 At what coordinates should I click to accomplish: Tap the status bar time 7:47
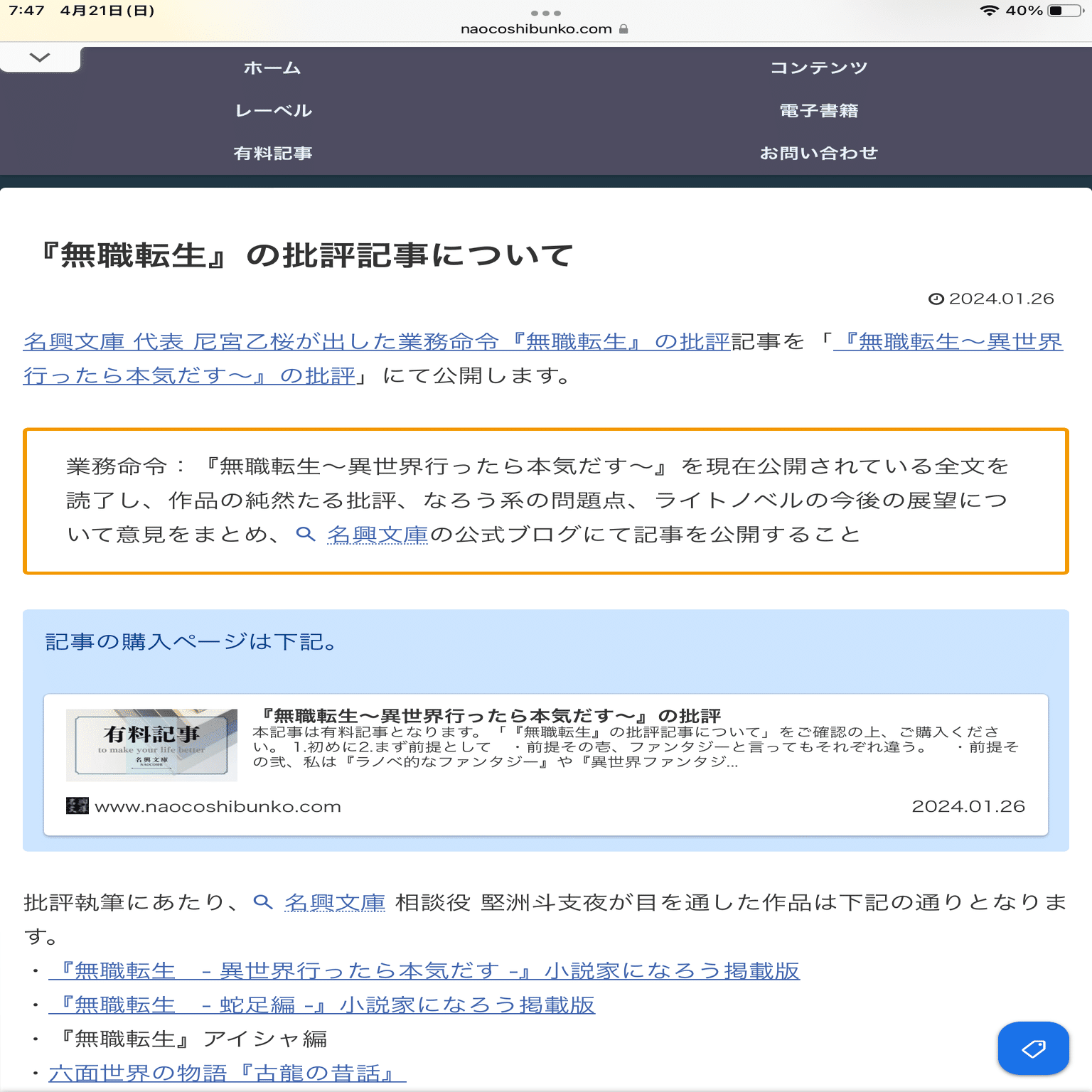(26, 11)
